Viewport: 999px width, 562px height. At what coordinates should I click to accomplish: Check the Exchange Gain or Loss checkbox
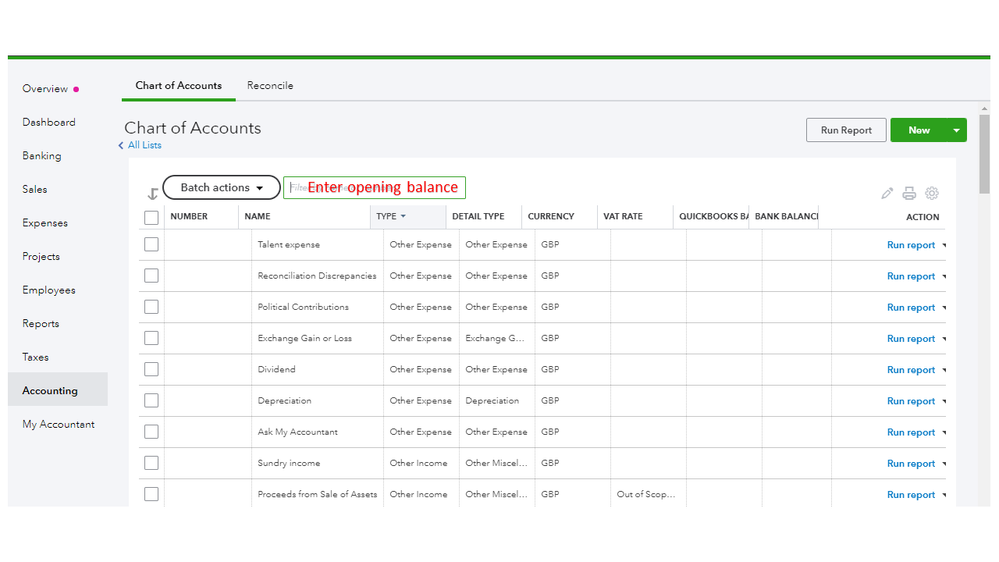tap(151, 338)
